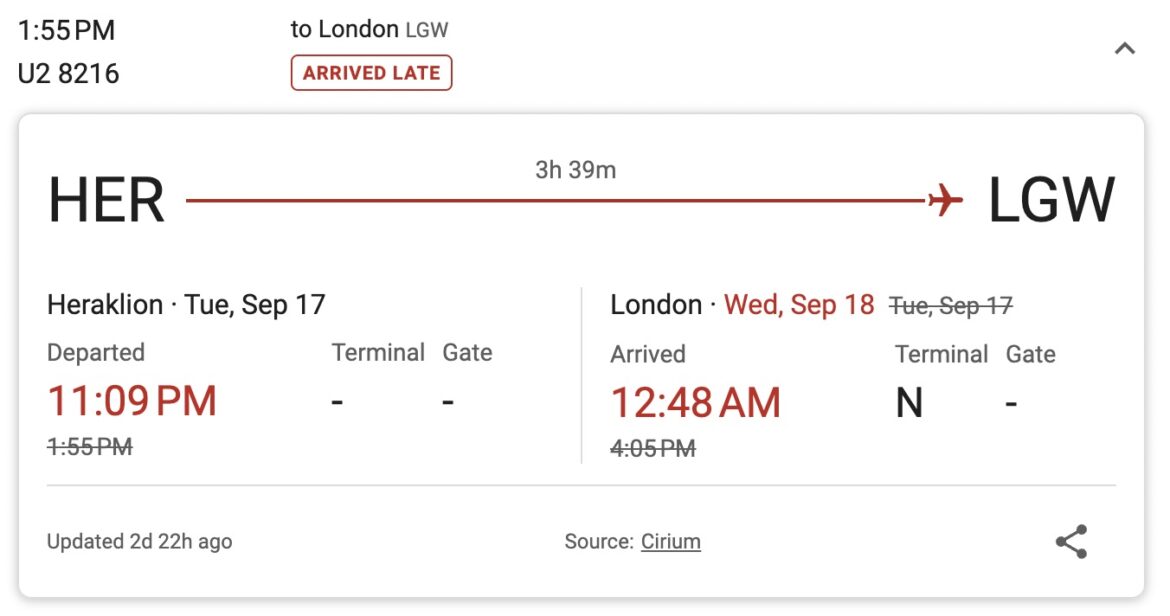Select the large LGW airport code
This screenshot has height=616, width=1170.
[x=1051, y=200]
